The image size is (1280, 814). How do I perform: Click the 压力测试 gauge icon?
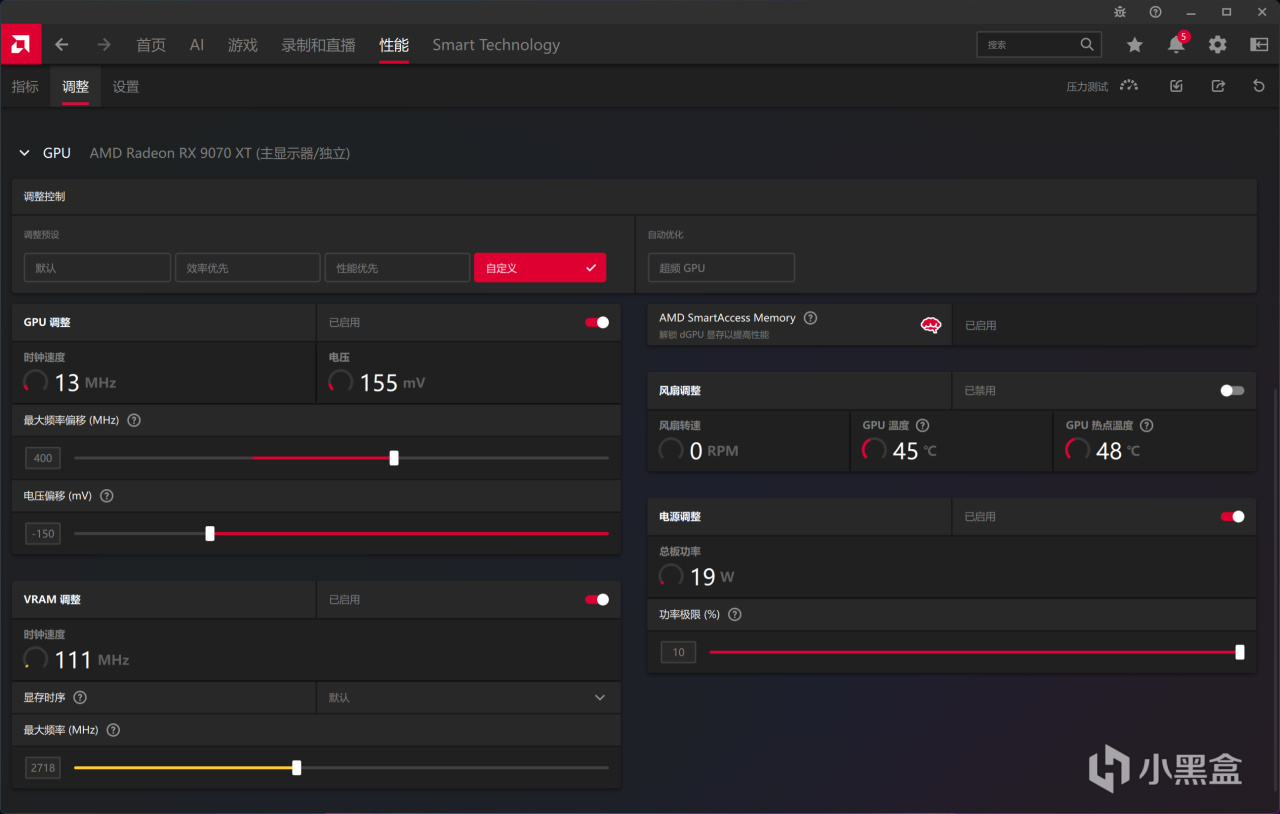1129,86
